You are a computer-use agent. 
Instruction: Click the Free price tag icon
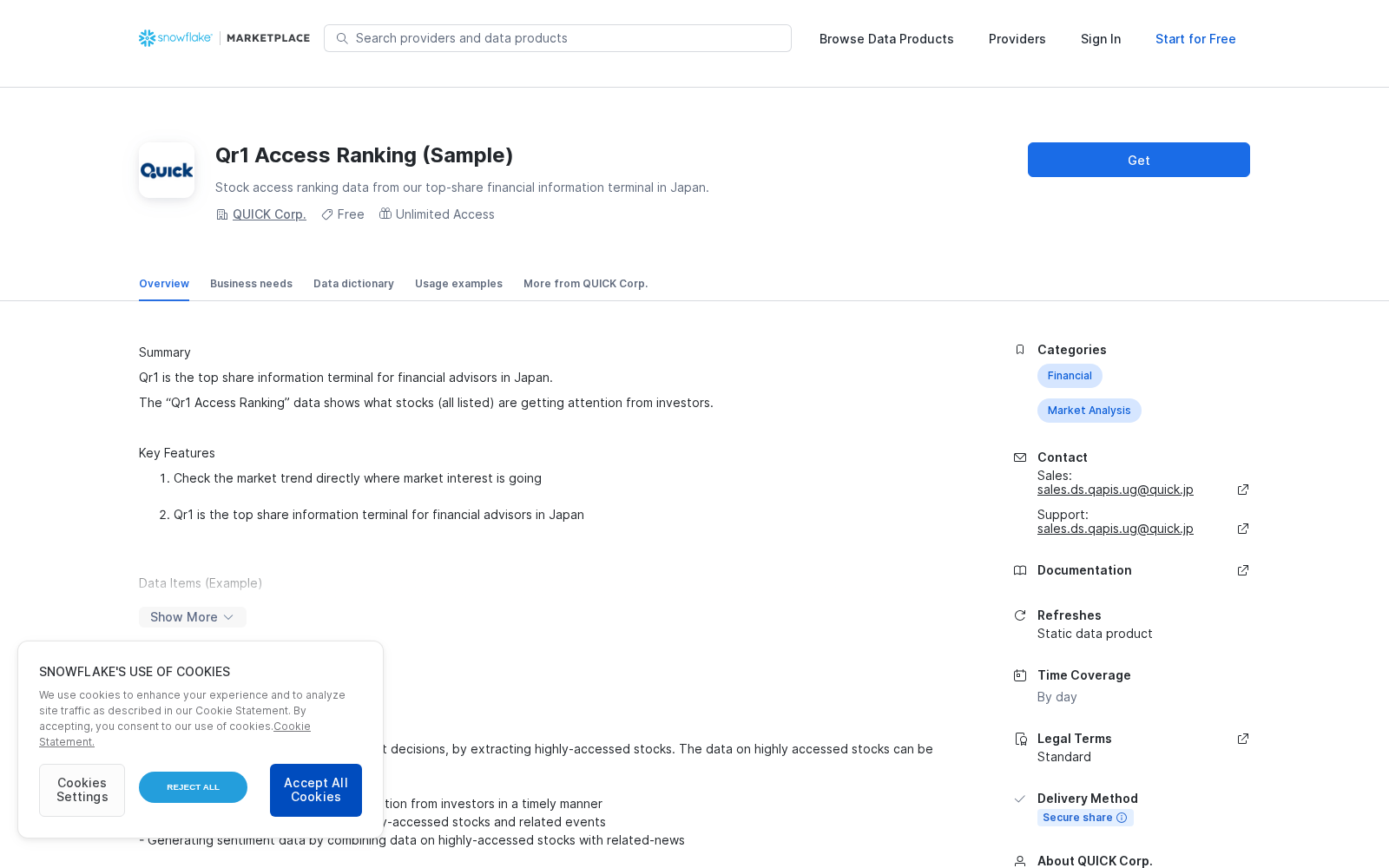coord(327,214)
